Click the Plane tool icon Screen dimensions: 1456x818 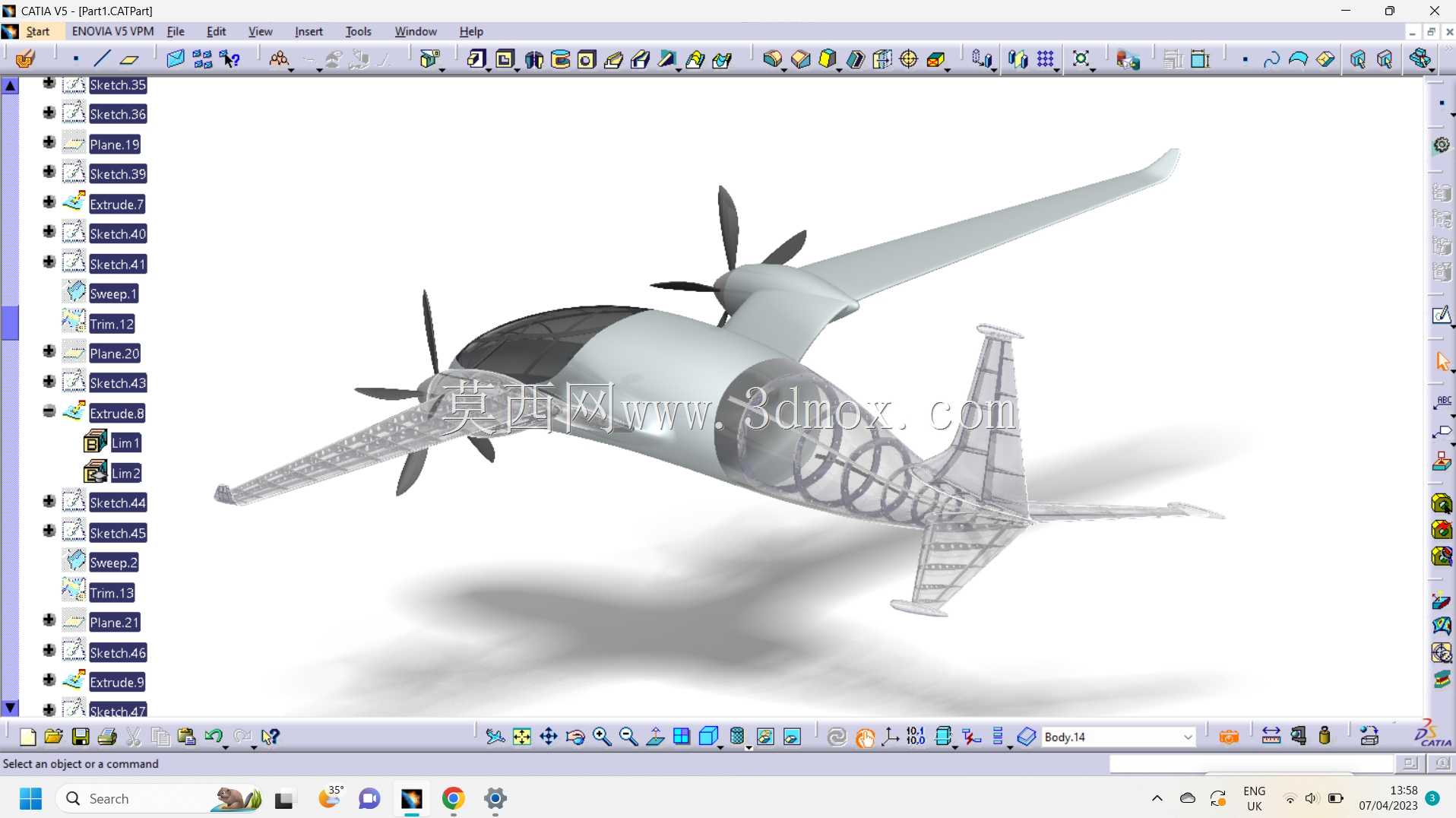tap(130, 59)
